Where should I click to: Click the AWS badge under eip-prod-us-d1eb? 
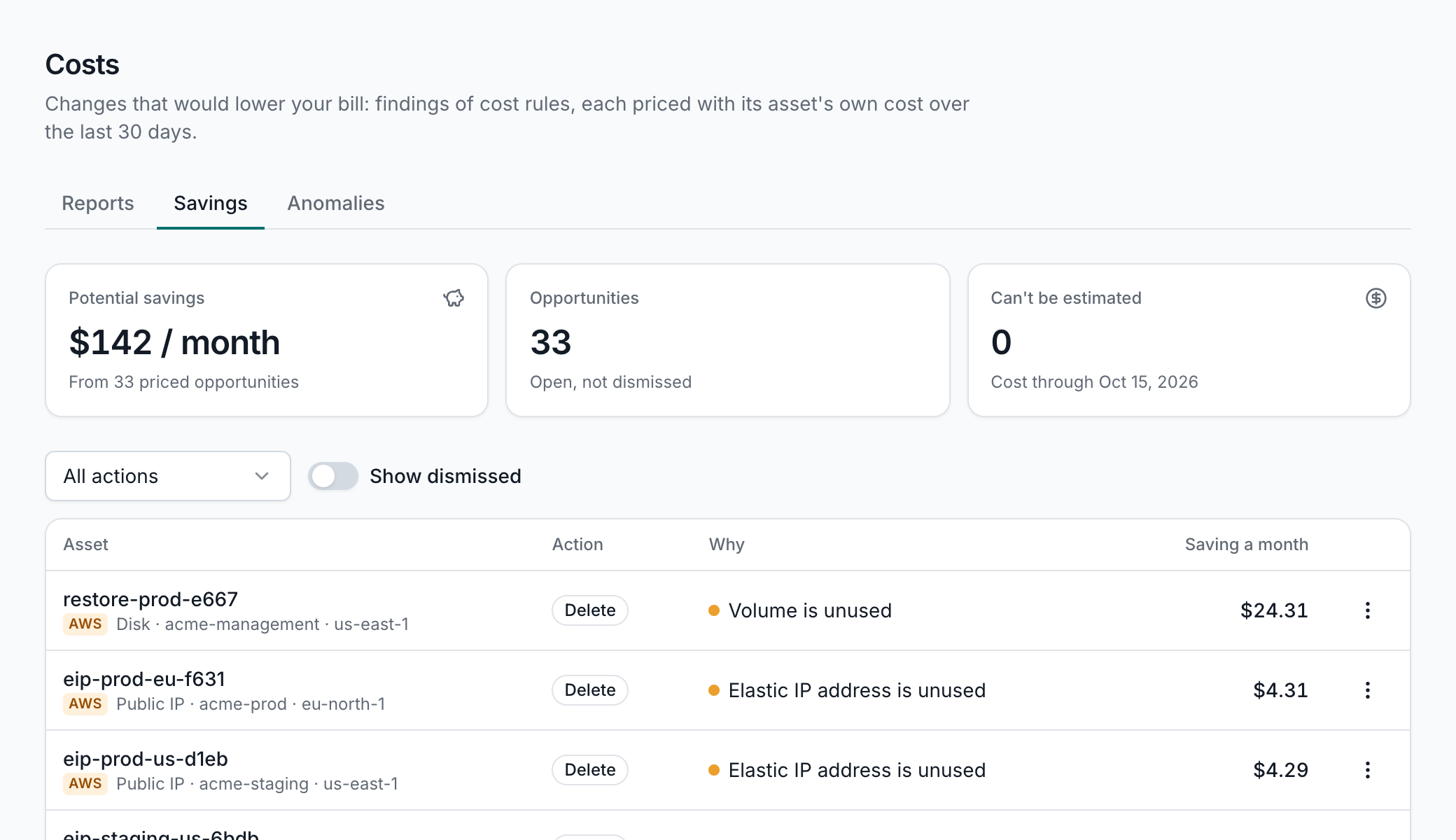[x=85, y=784]
